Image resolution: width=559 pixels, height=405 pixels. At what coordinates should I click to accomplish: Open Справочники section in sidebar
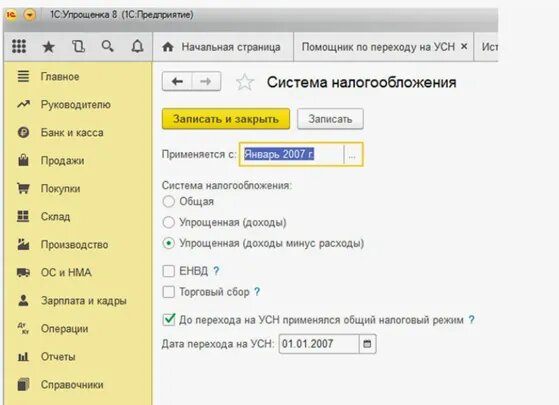point(78,385)
